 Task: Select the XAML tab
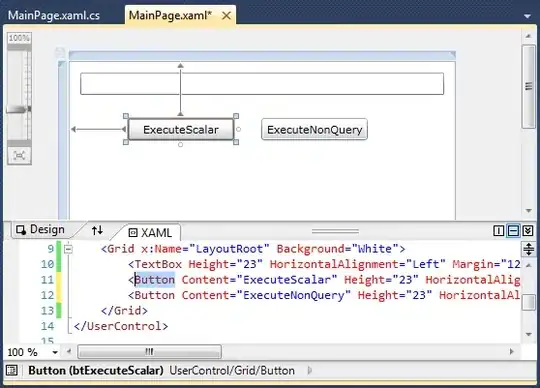(150, 233)
